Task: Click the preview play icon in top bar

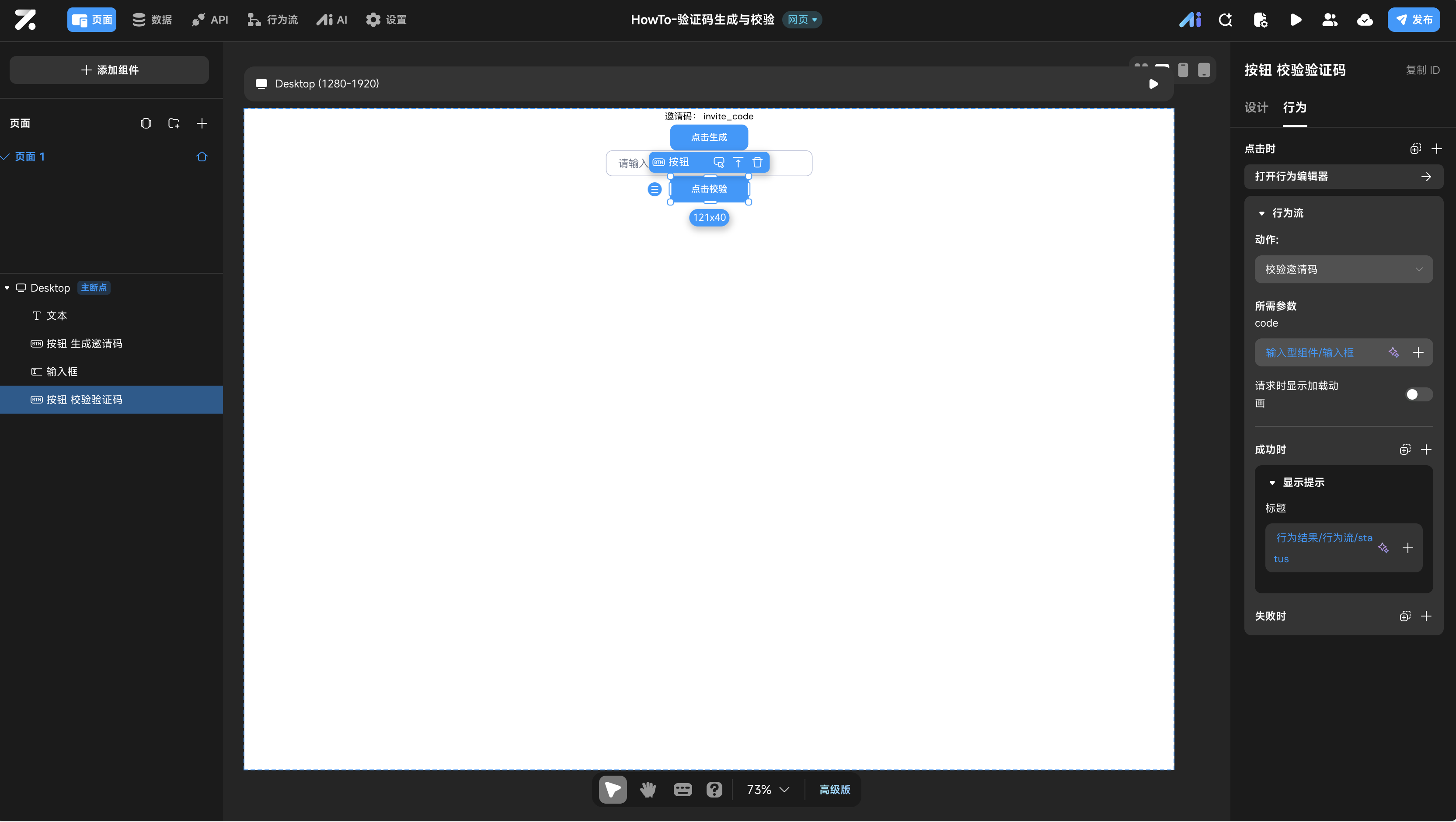Action: (1296, 20)
